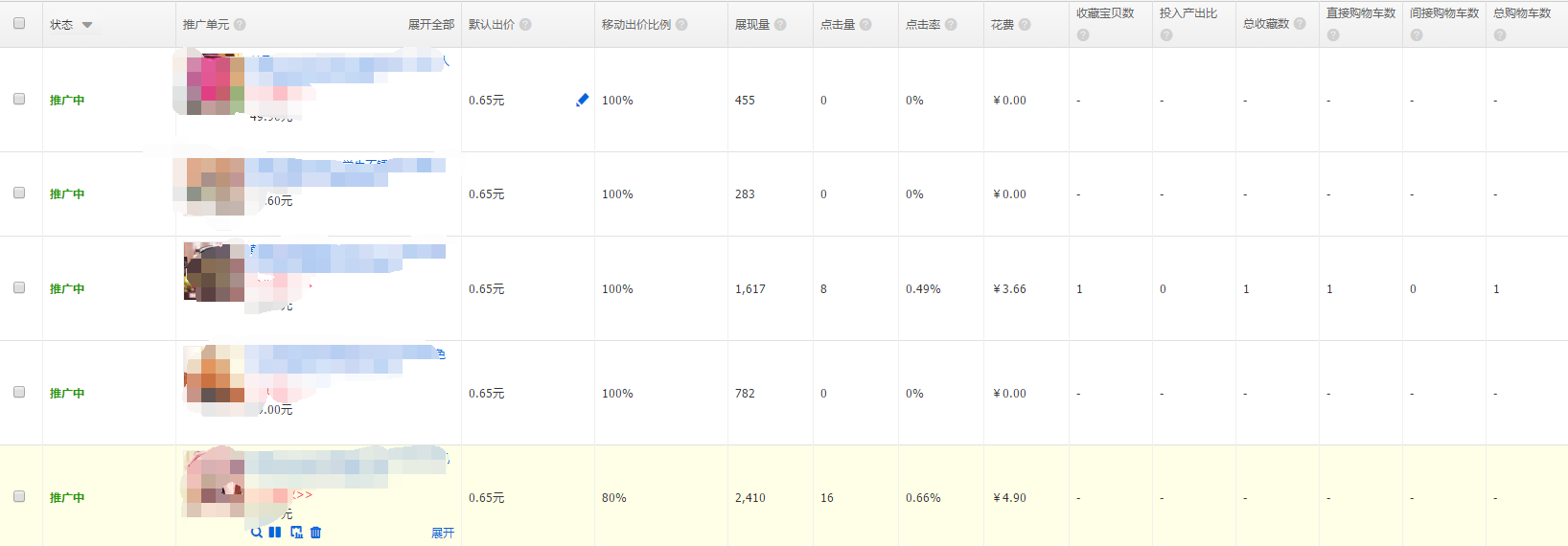Click the magnifier icon in highlighted row
This screenshot has height=546, width=1568.
coord(256,533)
